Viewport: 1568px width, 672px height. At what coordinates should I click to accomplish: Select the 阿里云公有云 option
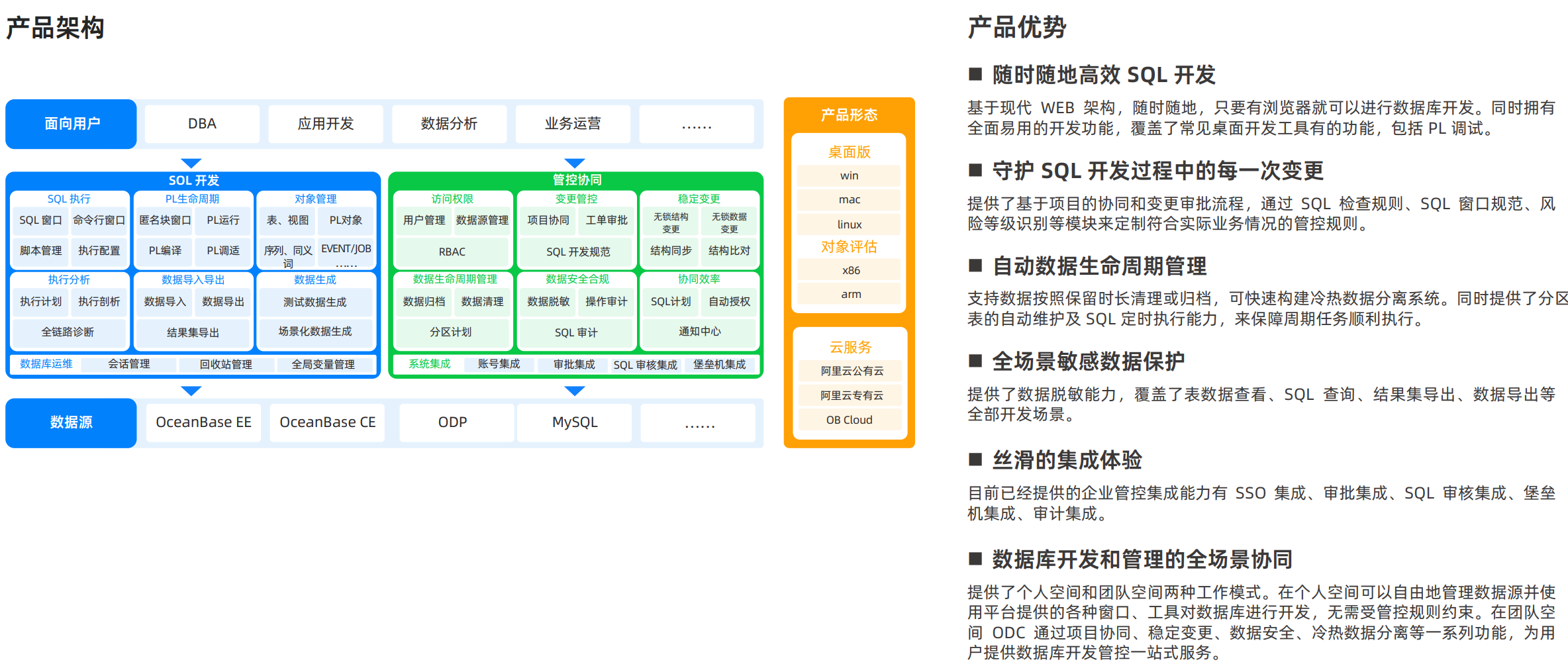point(852,371)
